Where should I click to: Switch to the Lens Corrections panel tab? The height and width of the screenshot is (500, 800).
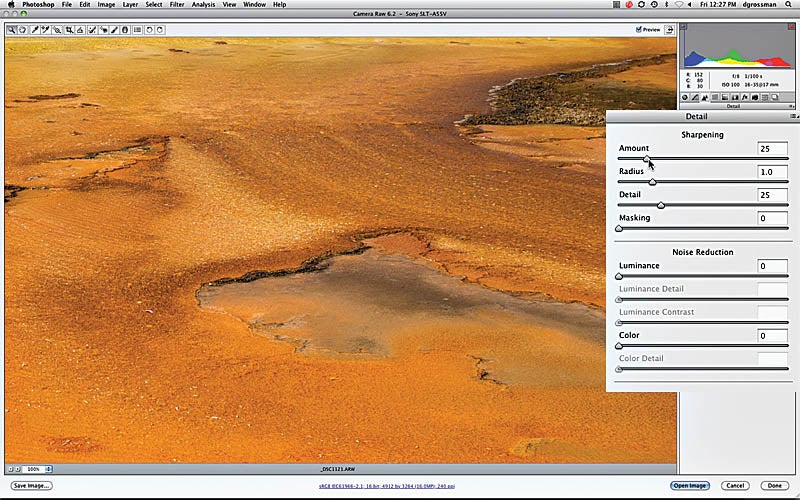[x=735, y=97]
